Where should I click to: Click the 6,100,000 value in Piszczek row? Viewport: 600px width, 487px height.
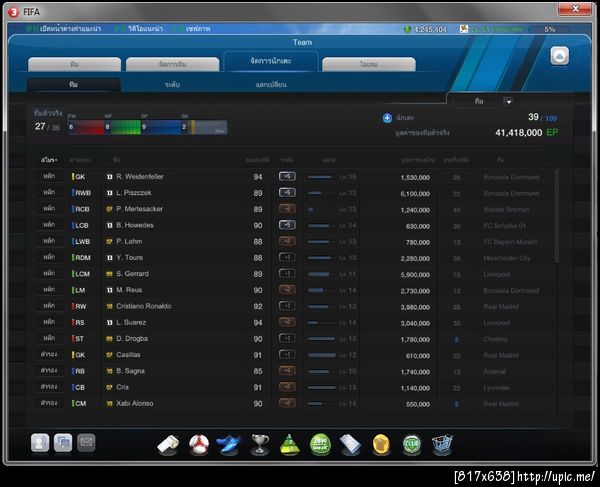415,194
